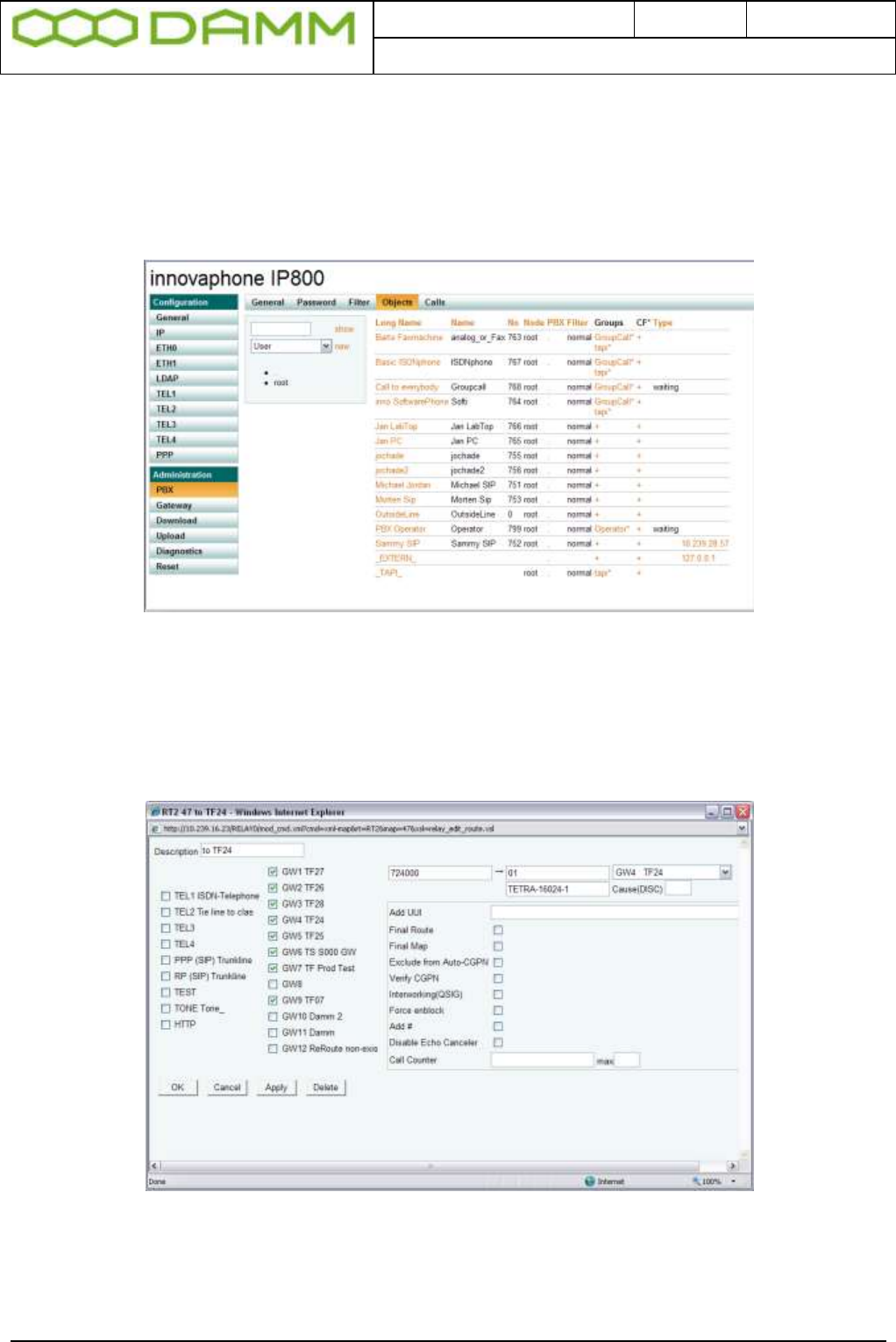Open the Gateway administration menu item
This screenshot has width=896, height=1342.
tap(194, 506)
